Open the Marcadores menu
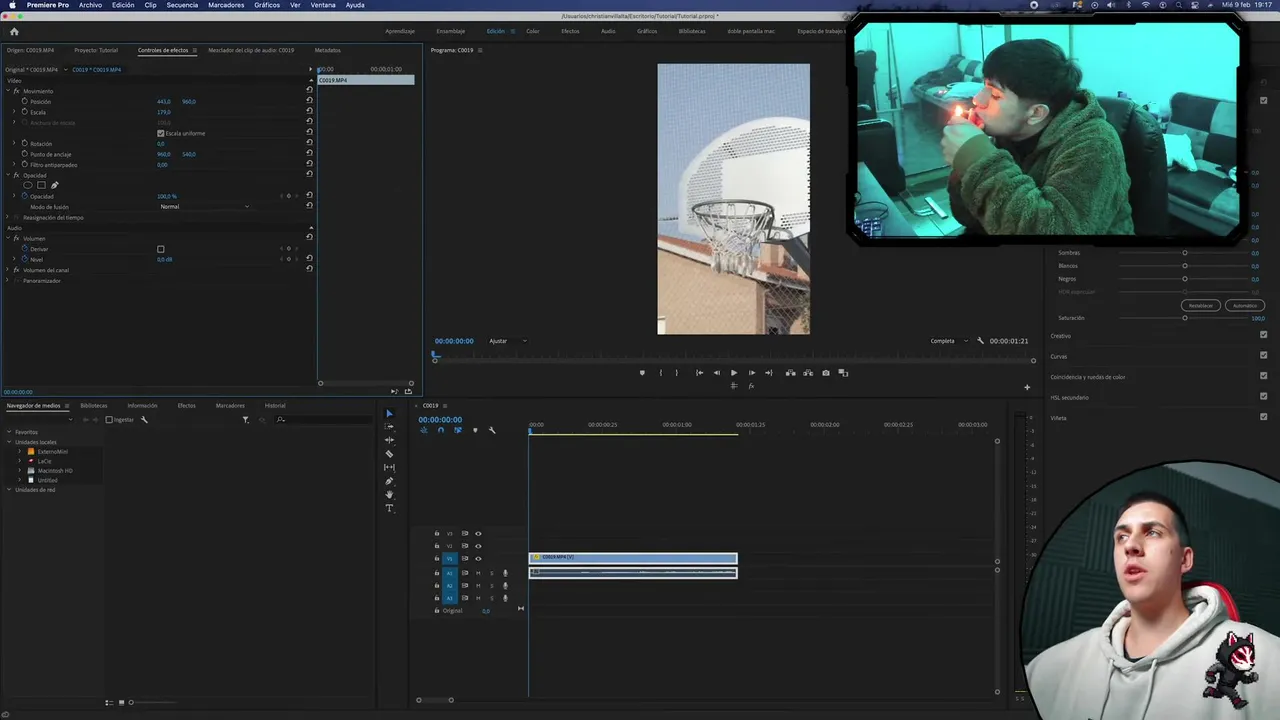1280x720 pixels. tap(226, 5)
